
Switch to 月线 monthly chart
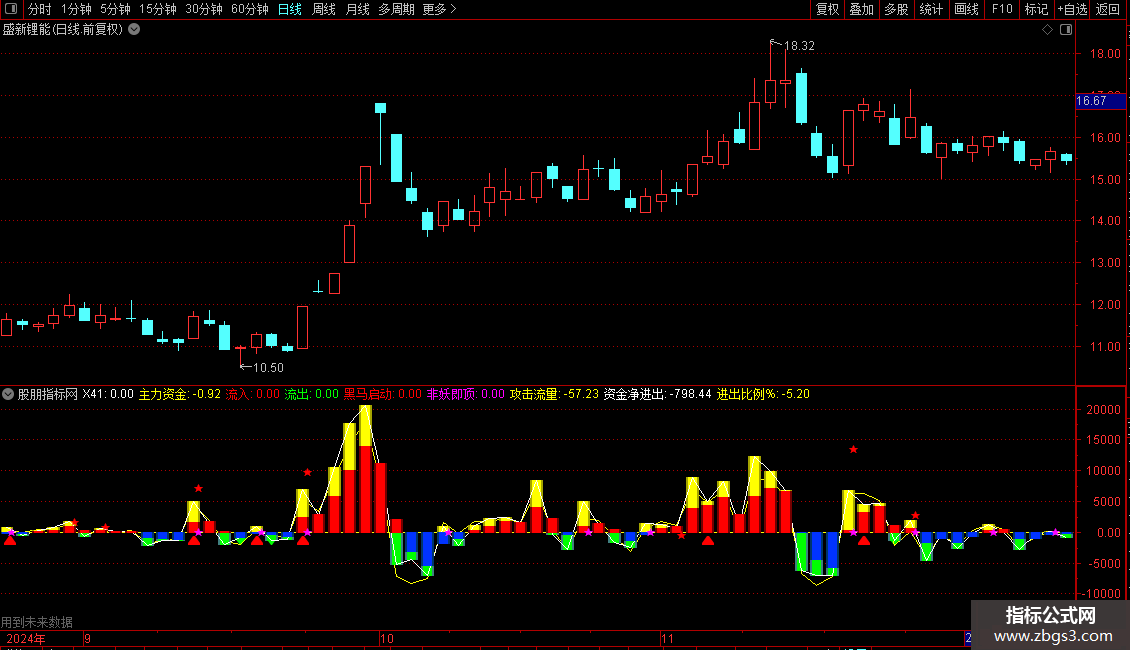(357, 9)
